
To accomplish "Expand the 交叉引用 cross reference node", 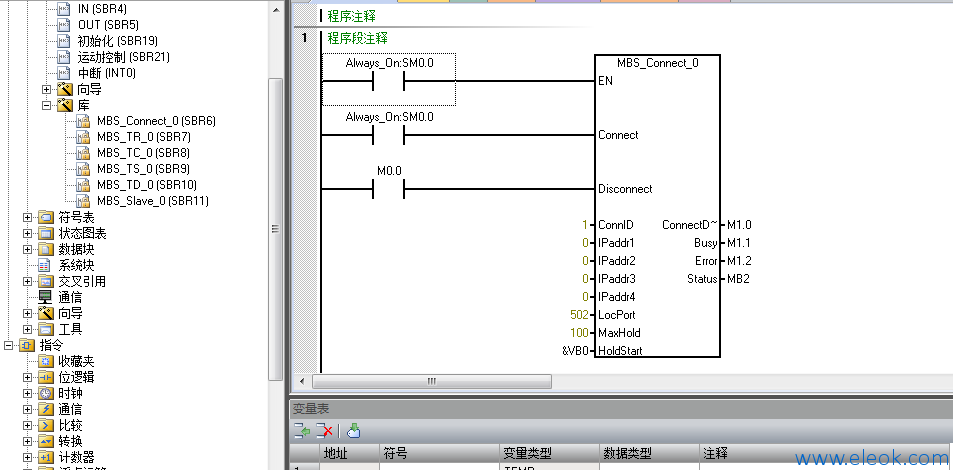I will tap(27, 282).
